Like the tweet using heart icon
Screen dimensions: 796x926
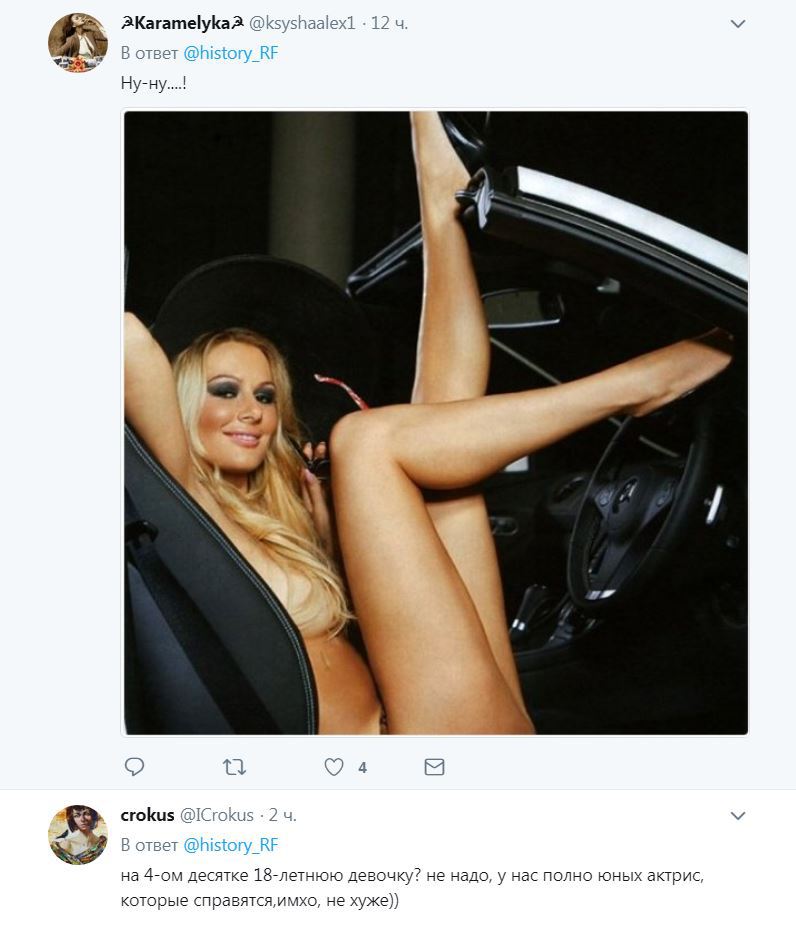click(334, 767)
